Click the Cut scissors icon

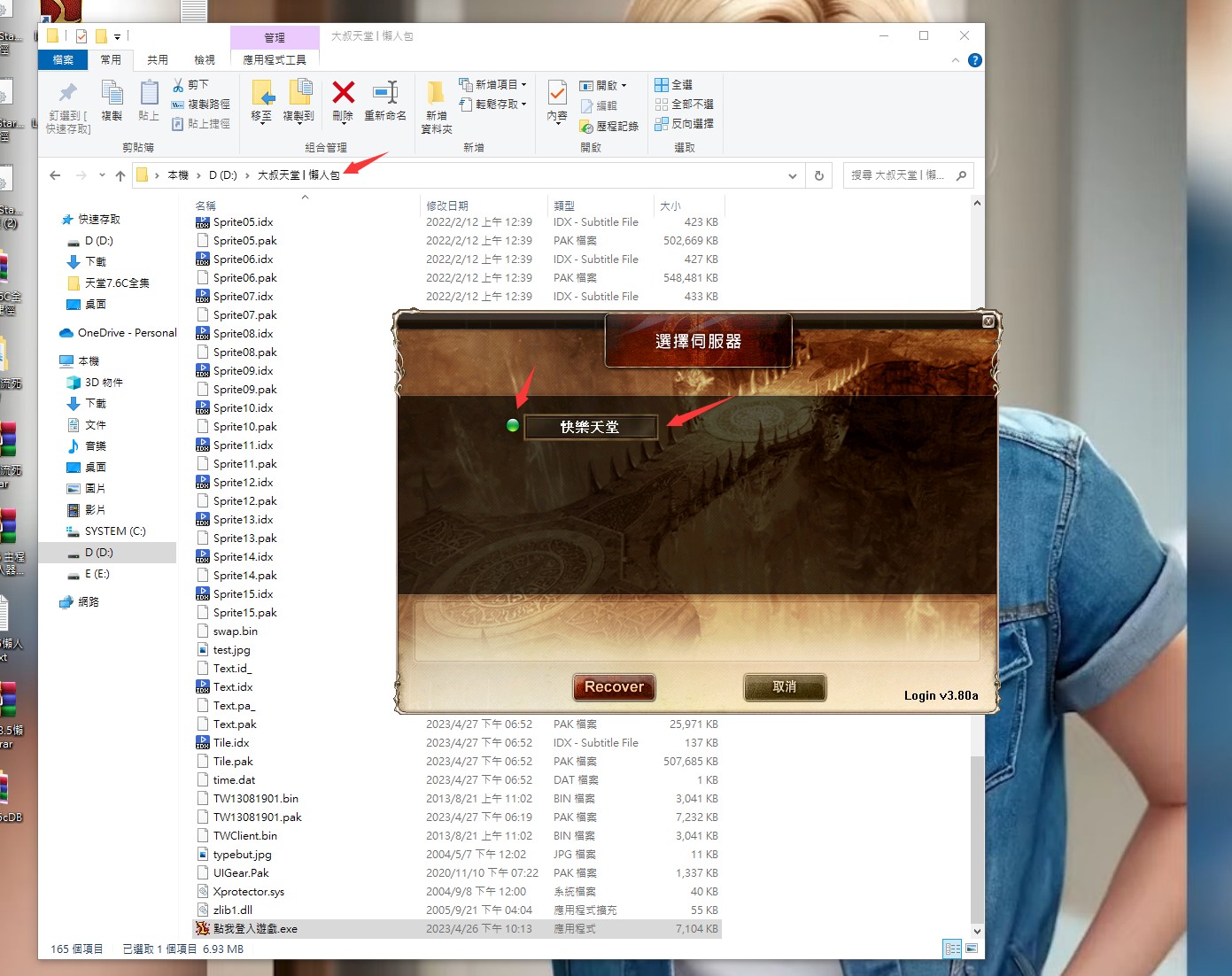point(178,85)
